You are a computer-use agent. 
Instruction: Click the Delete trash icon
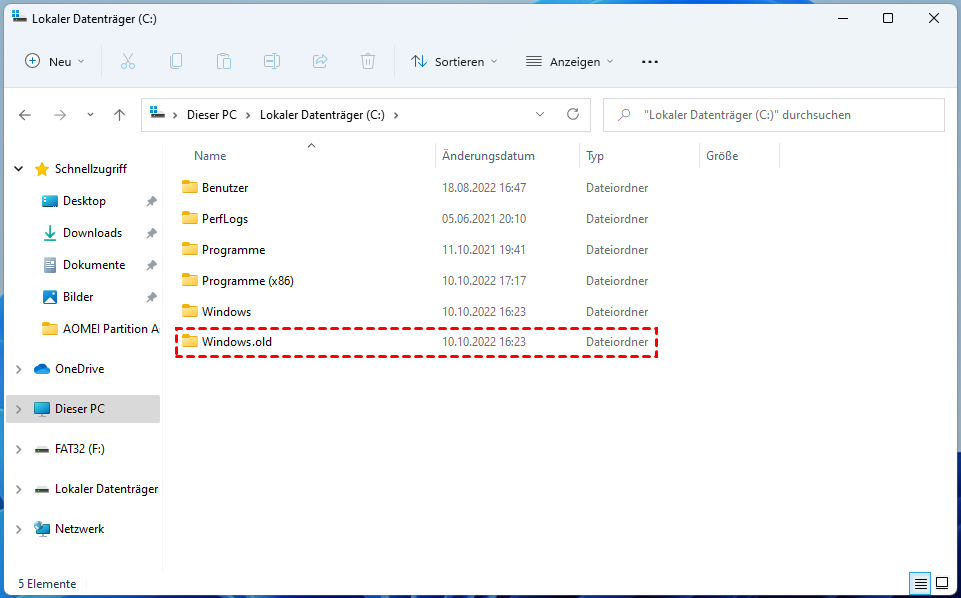tap(368, 61)
